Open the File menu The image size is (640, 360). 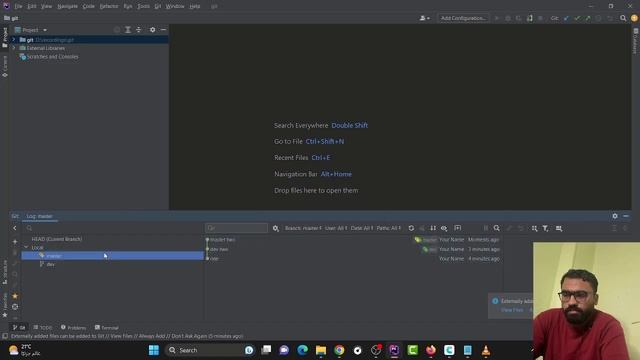[18, 6]
